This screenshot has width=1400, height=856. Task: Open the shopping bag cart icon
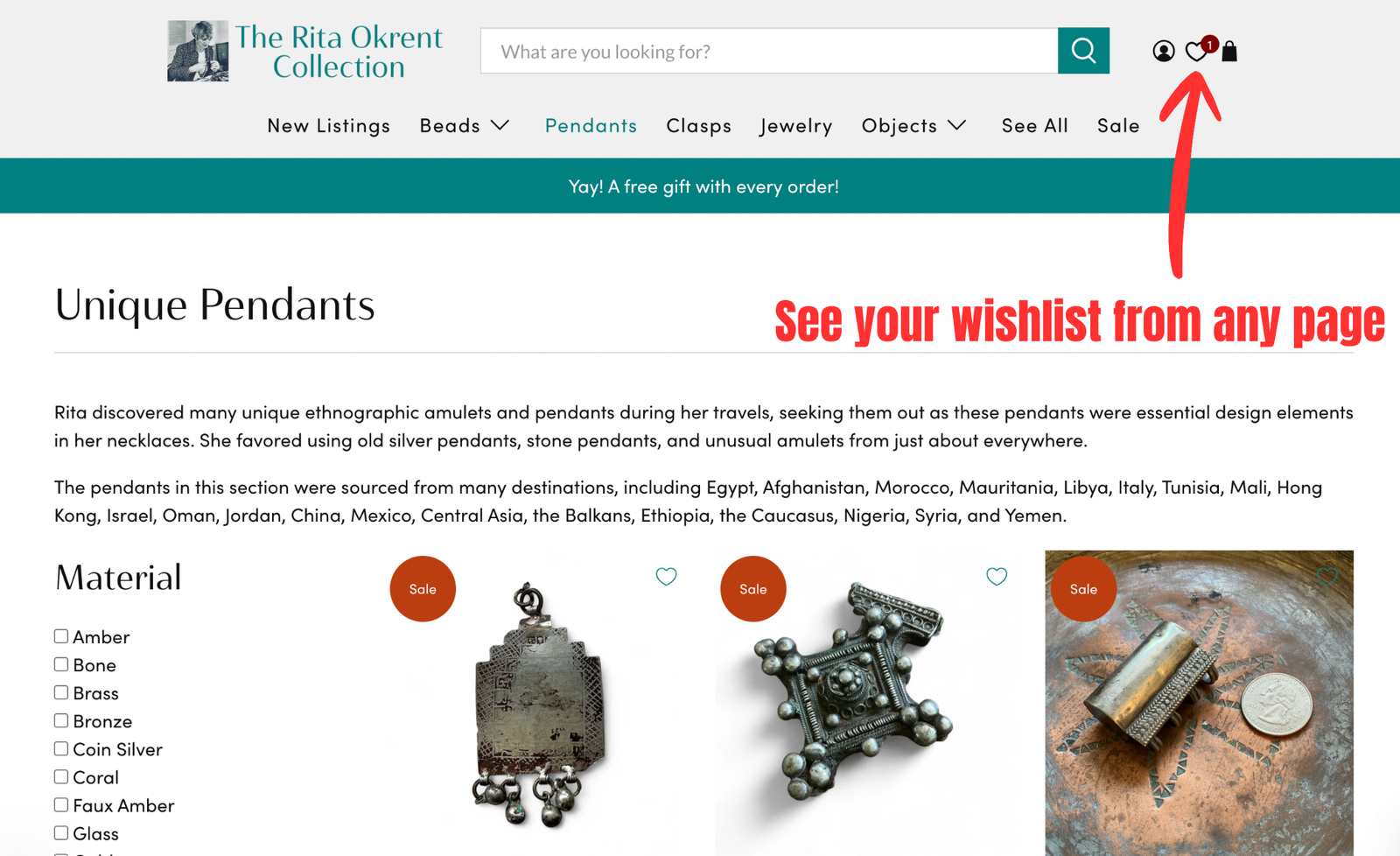tap(1229, 52)
